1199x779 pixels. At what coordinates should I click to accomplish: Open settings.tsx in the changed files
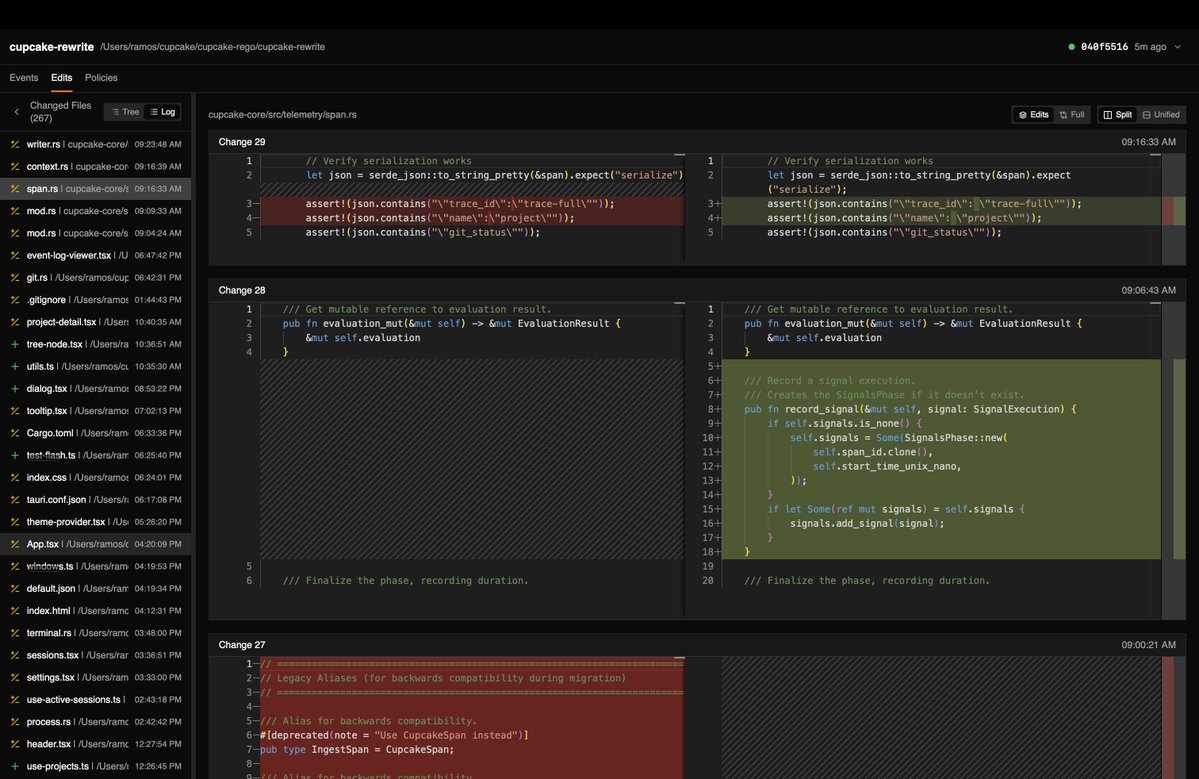click(x=96, y=677)
